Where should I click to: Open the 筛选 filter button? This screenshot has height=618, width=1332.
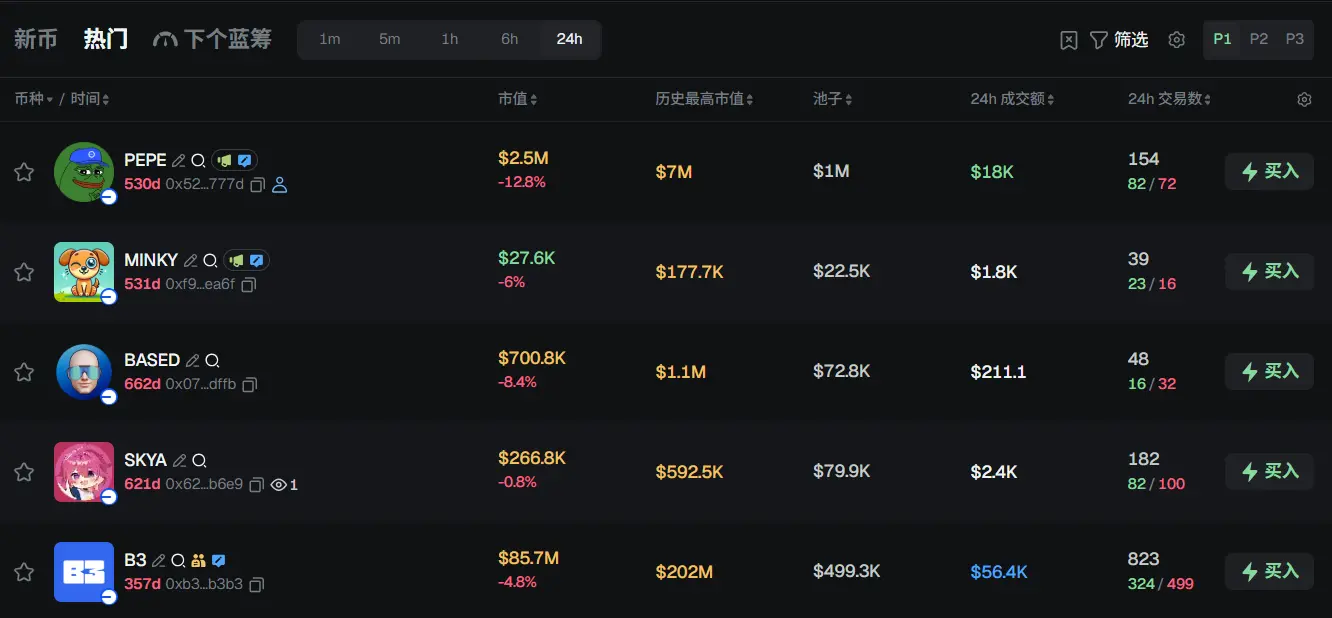1119,40
